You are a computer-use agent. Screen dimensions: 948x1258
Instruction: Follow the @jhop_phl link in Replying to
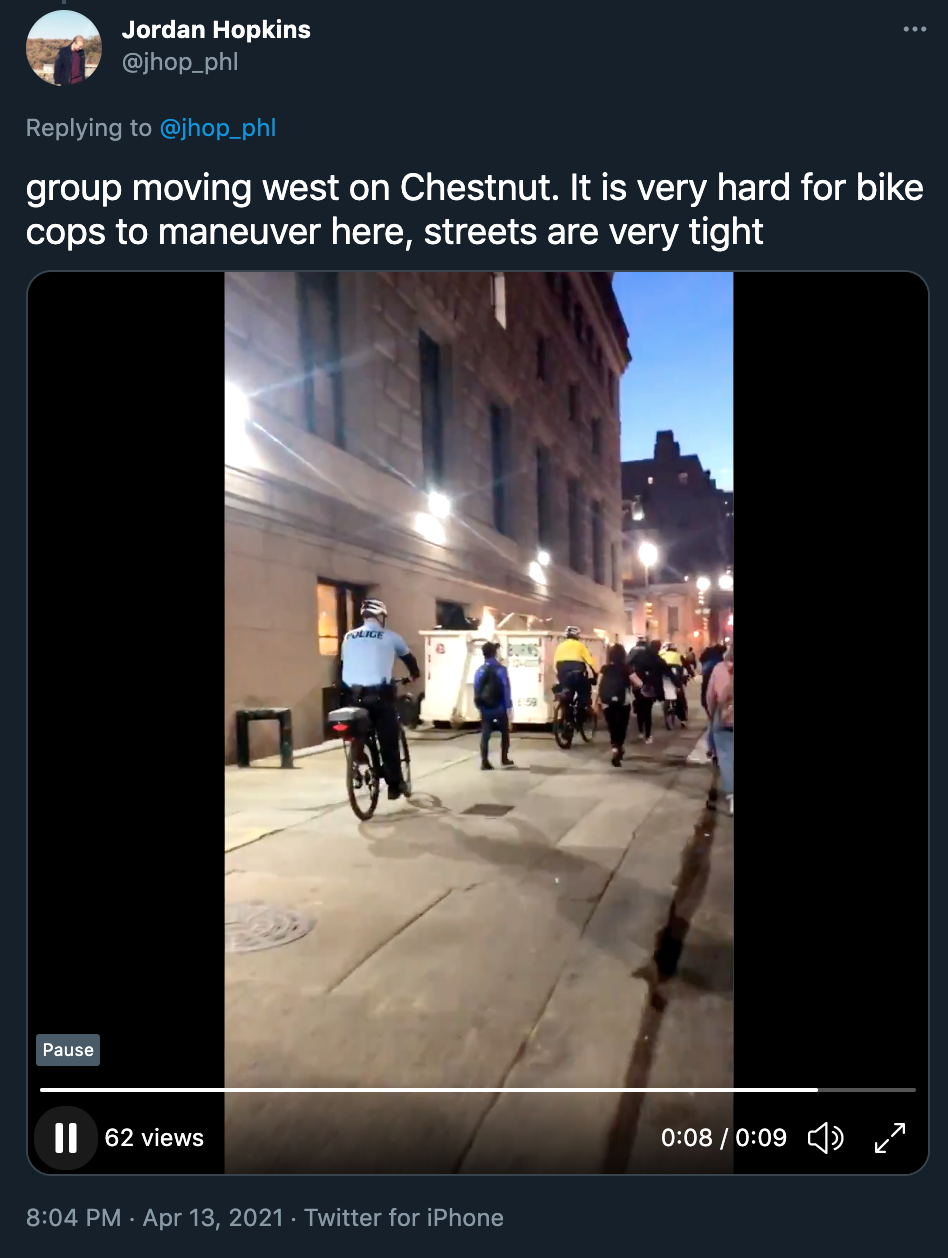click(x=217, y=128)
